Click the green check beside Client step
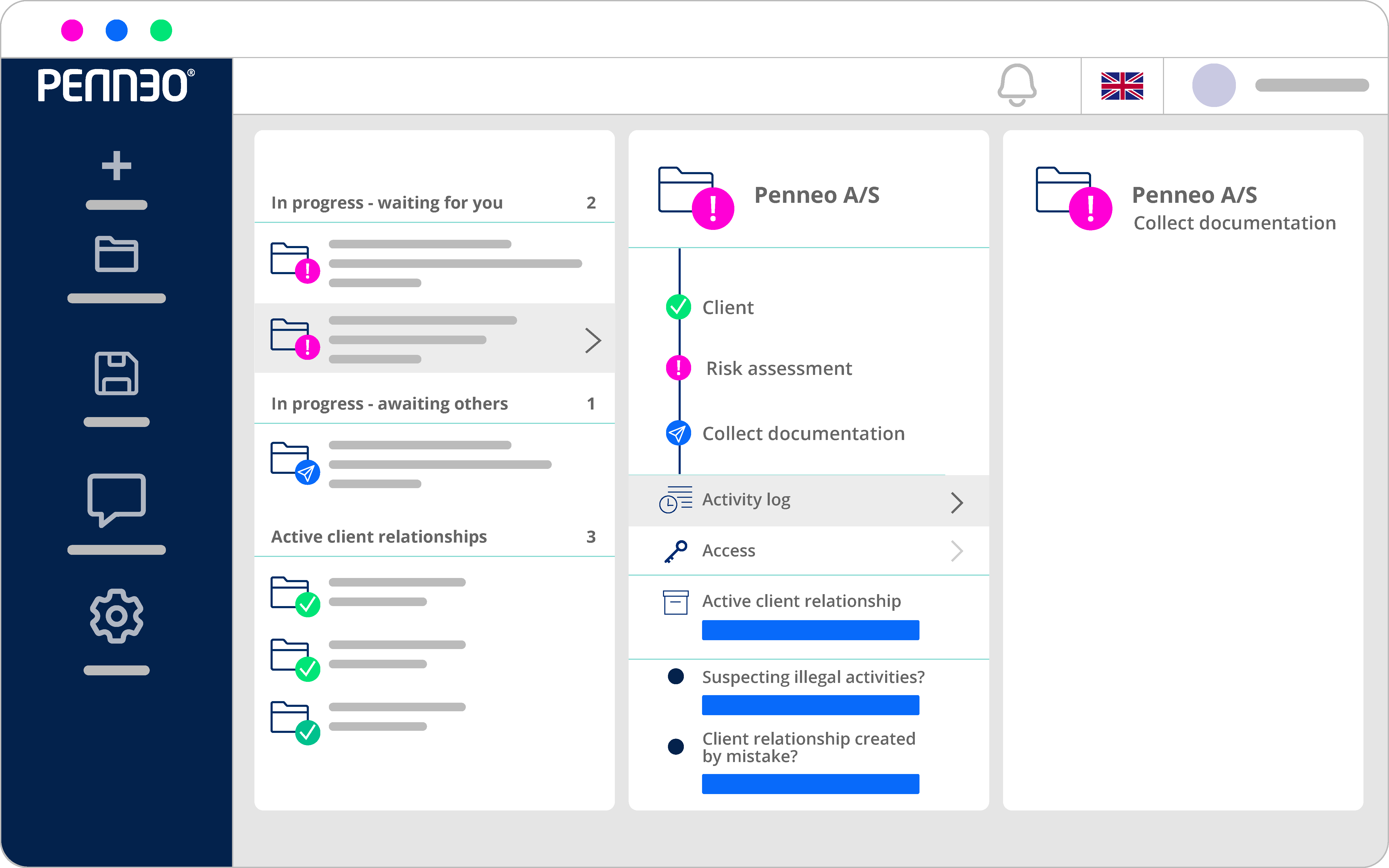Screen dimensions: 1389x868 678,307
